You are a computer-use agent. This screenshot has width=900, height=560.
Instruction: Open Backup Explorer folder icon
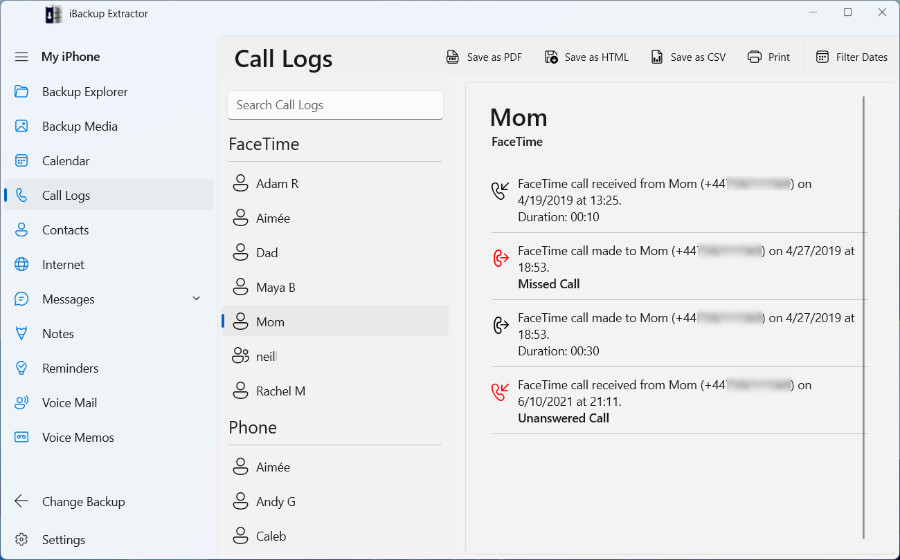tap(21, 92)
